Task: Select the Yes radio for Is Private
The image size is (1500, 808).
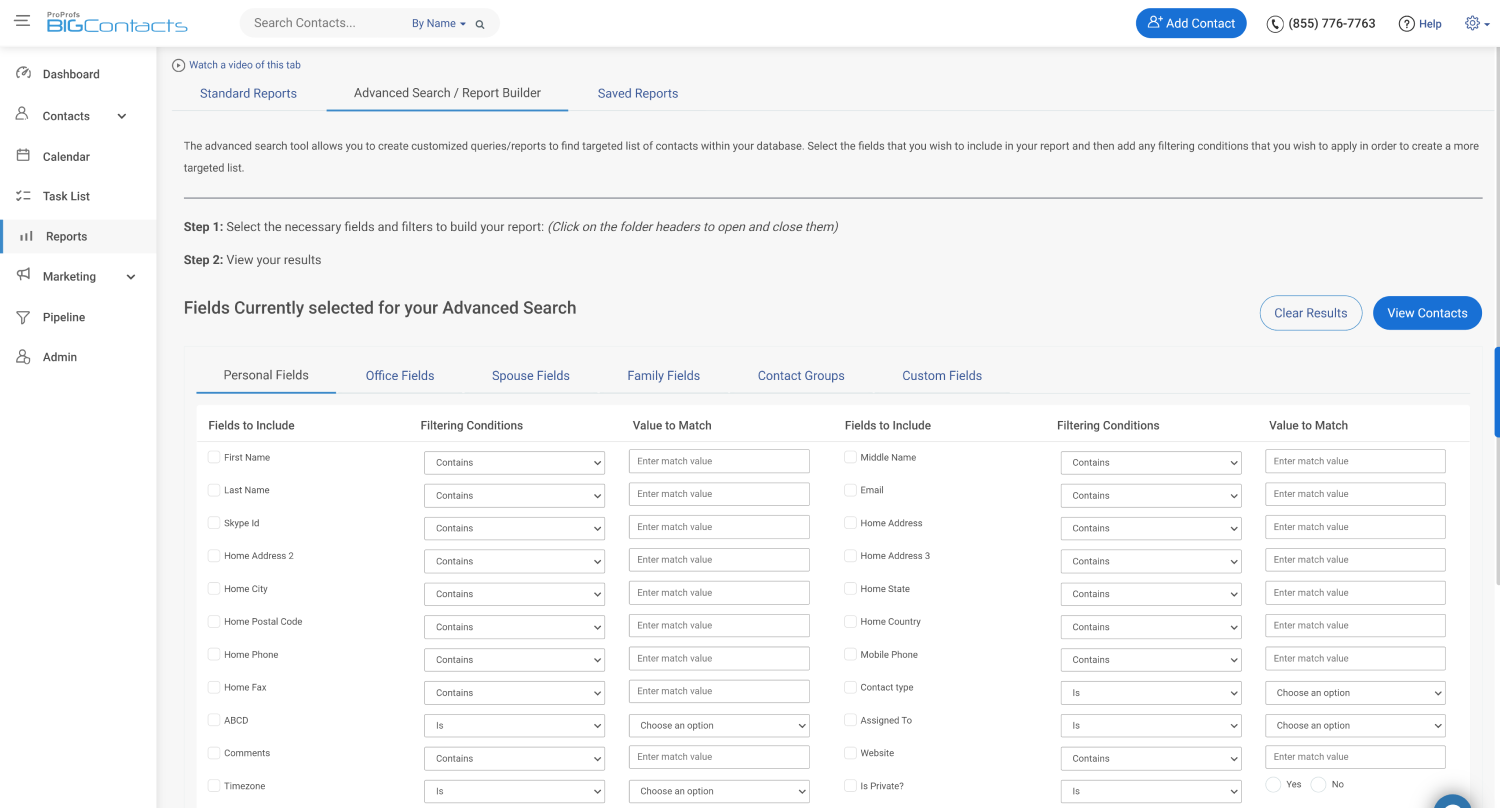Action: click(x=1273, y=785)
